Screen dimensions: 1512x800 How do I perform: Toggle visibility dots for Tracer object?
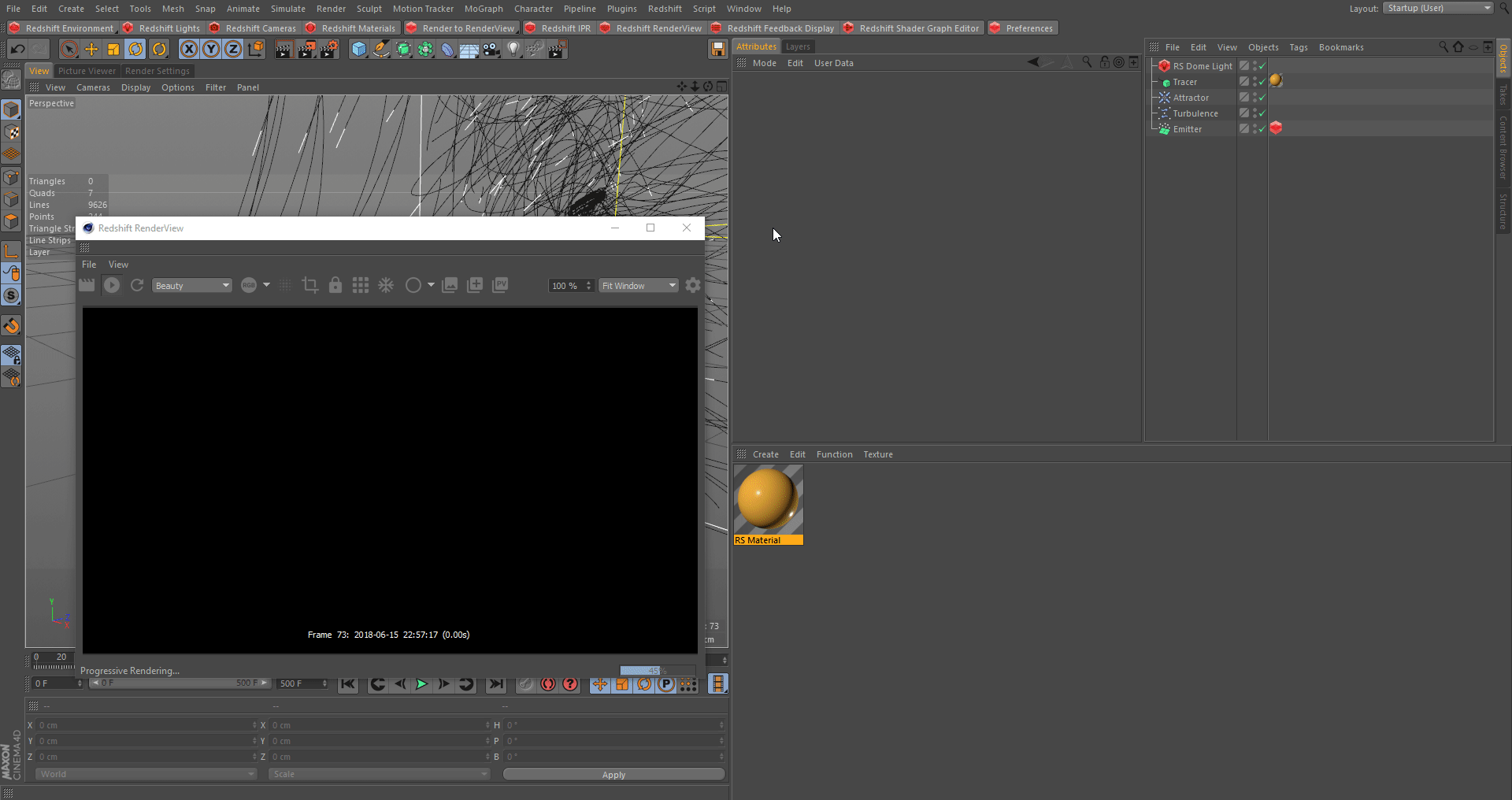[x=1254, y=82]
